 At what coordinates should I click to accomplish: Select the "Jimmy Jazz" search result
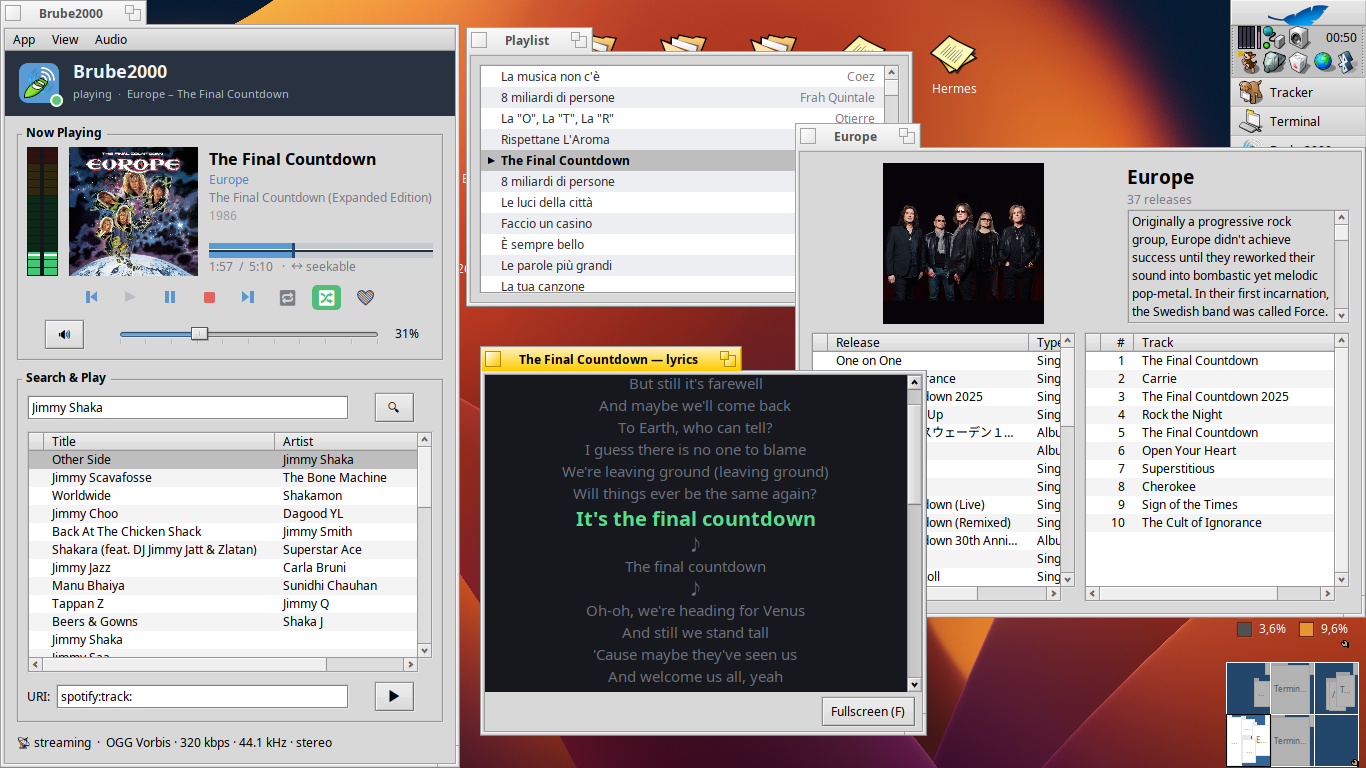[222, 568]
